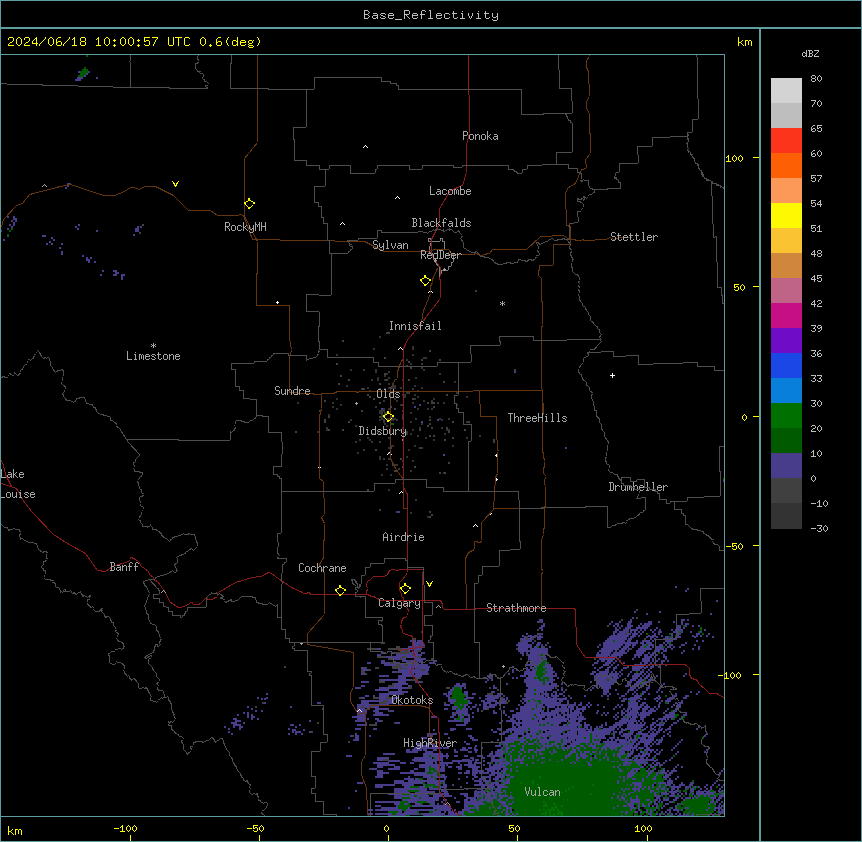
Task: Click the km unit label at top right
Action: (744, 42)
